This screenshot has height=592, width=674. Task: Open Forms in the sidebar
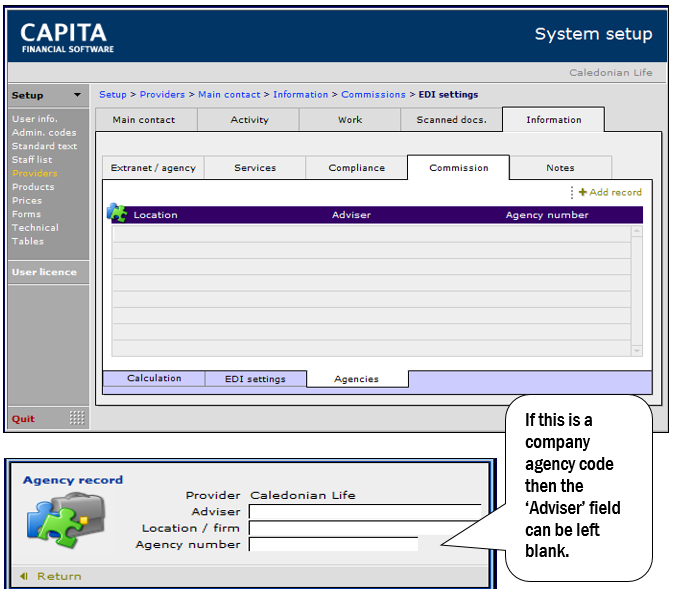27,214
